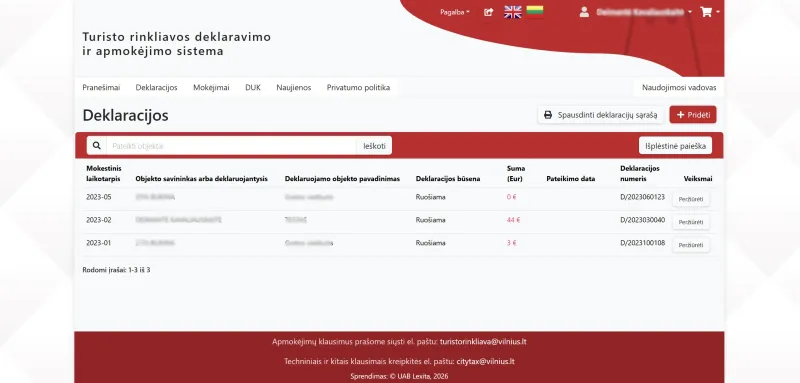Open the shopping cart icon
This screenshot has height=383, width=800.
click(x=706, y=12)
